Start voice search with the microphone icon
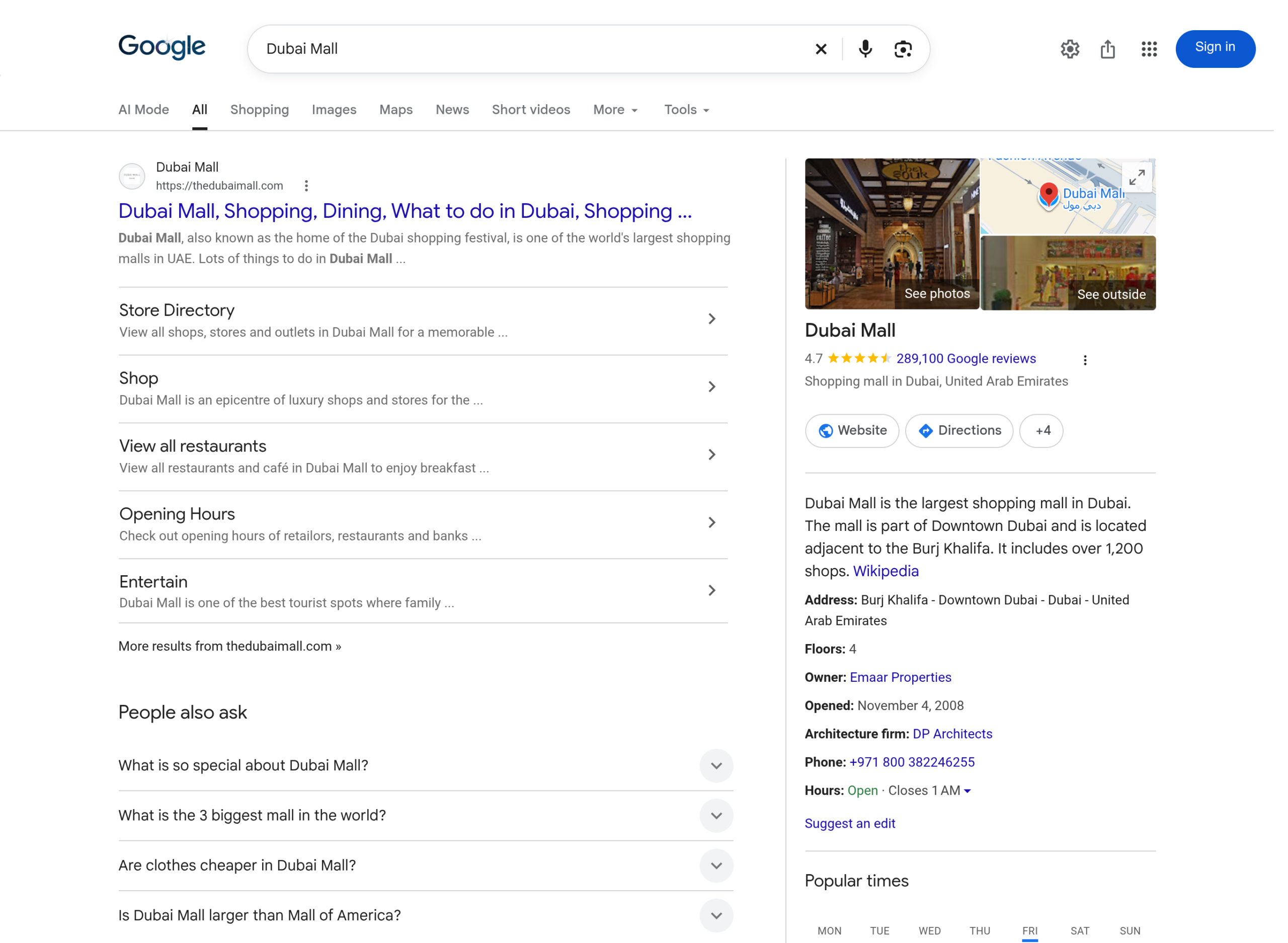Image resolution: width=1288 pixels, height=943 pixels. (x=865, y=49)
